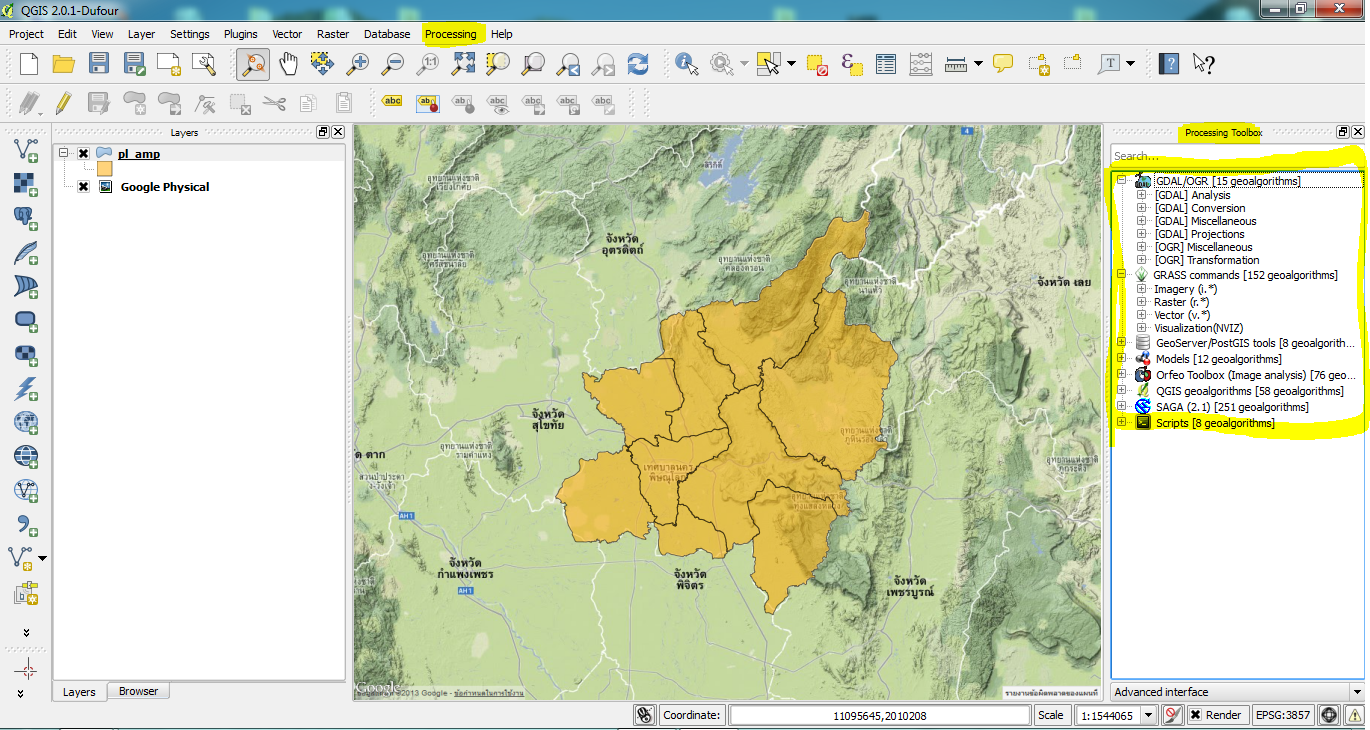Toggle editing with the pencil icon
The height and width of the screenshot is (730, 1370).
(x=64, y=101)
